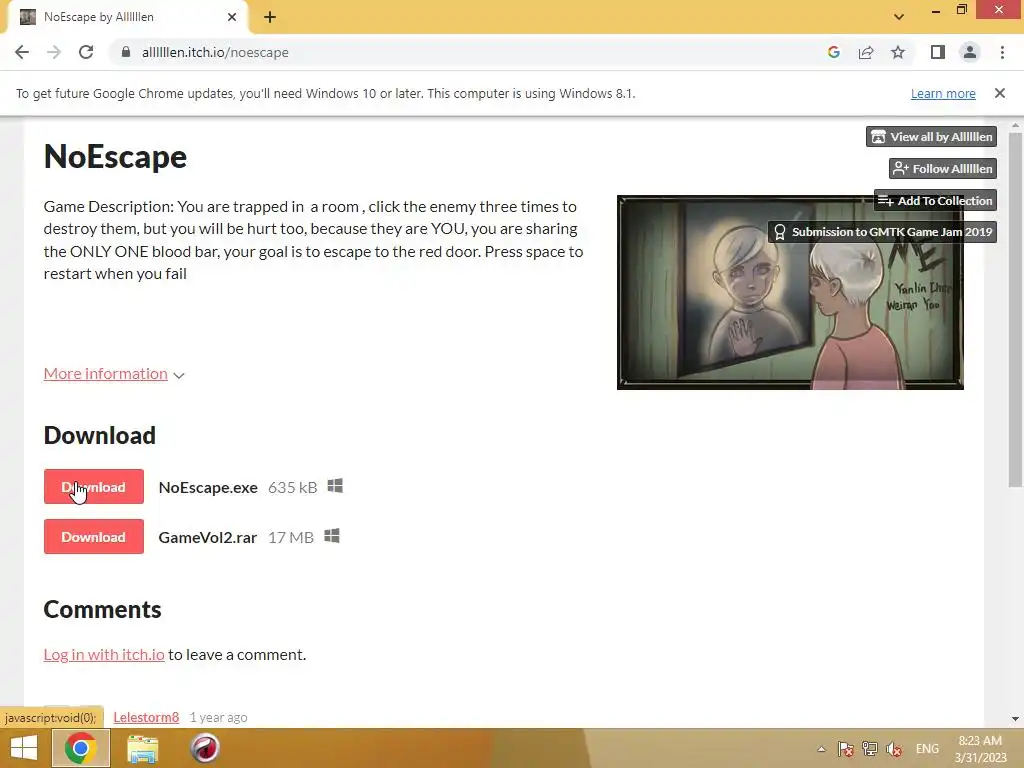Close the NoEscape by Allllllen tab

(232, 17)
